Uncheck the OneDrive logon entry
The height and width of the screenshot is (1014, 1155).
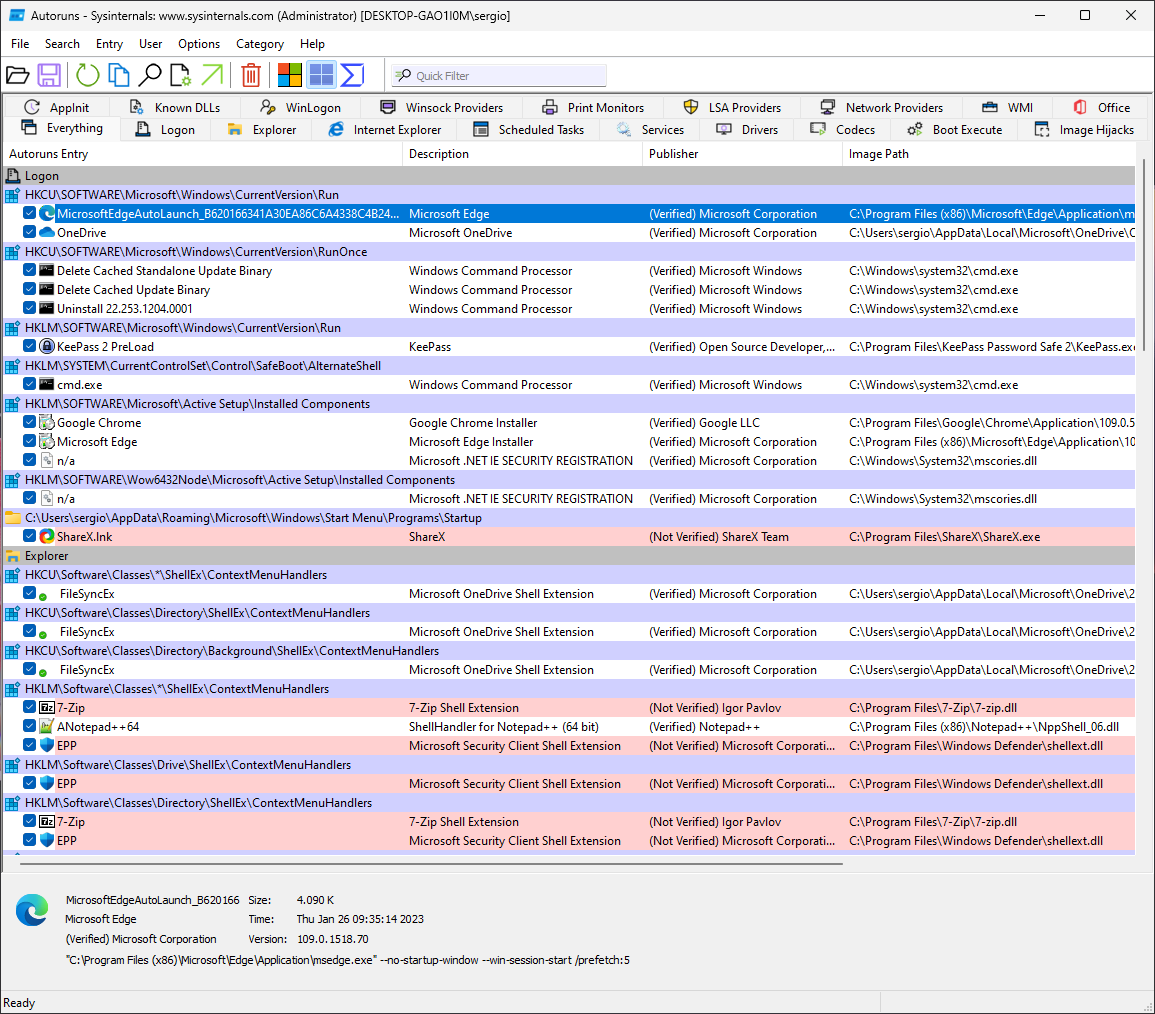[30, 233]
